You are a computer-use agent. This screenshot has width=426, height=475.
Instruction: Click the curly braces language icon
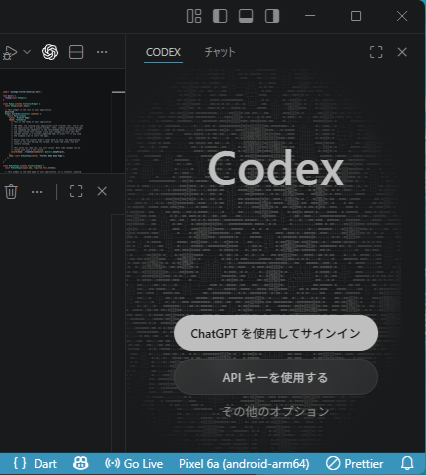[20, 463]
